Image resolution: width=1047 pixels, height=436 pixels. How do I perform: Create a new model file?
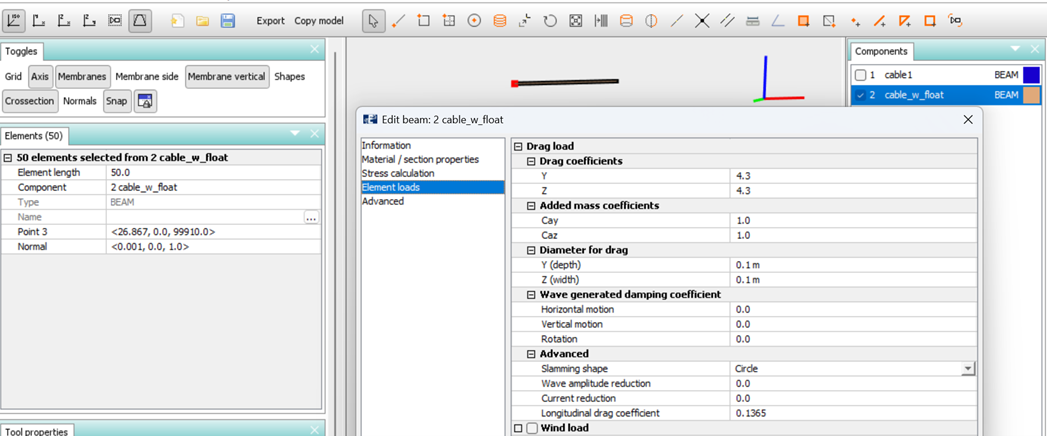pyautogui.click(x=177, y=21)
